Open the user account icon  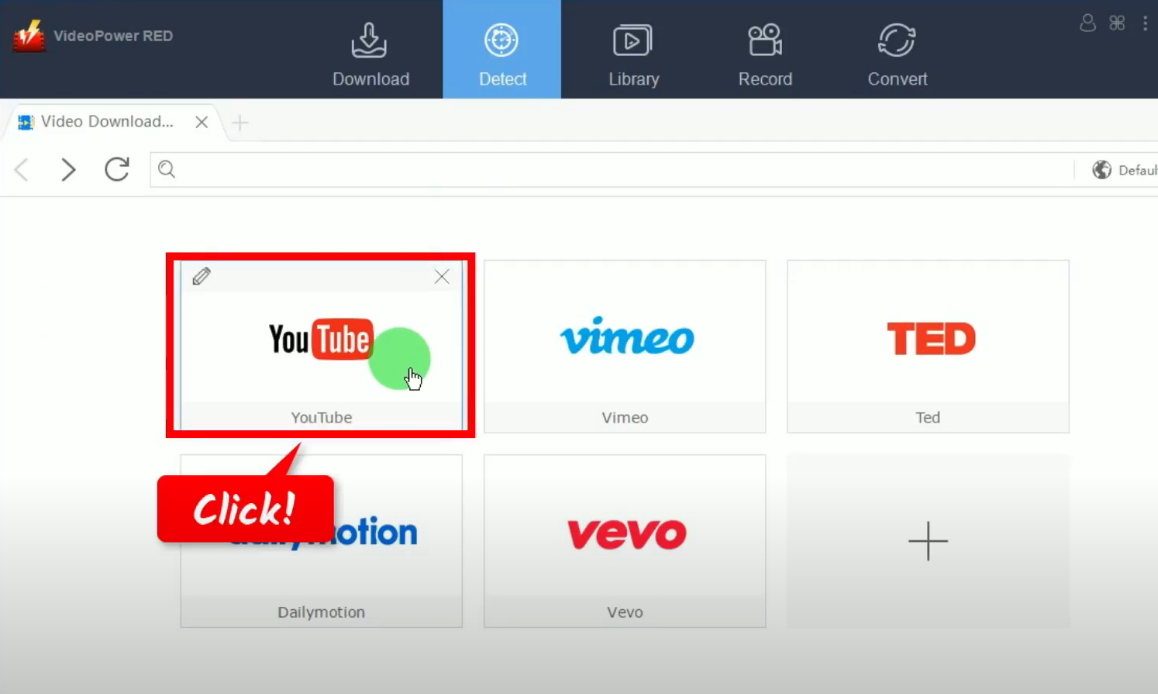(1088, 23)
